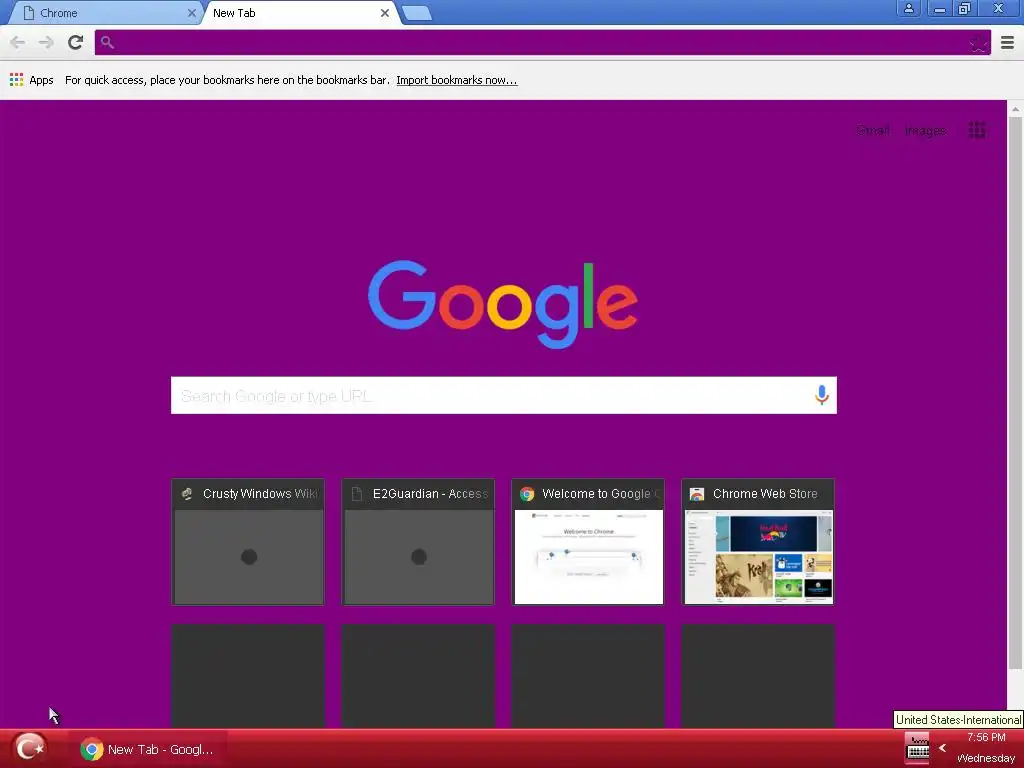Click the vertical scrollbar thumb
This screenshot has height=768, width=1024.
click(1015, 393)
